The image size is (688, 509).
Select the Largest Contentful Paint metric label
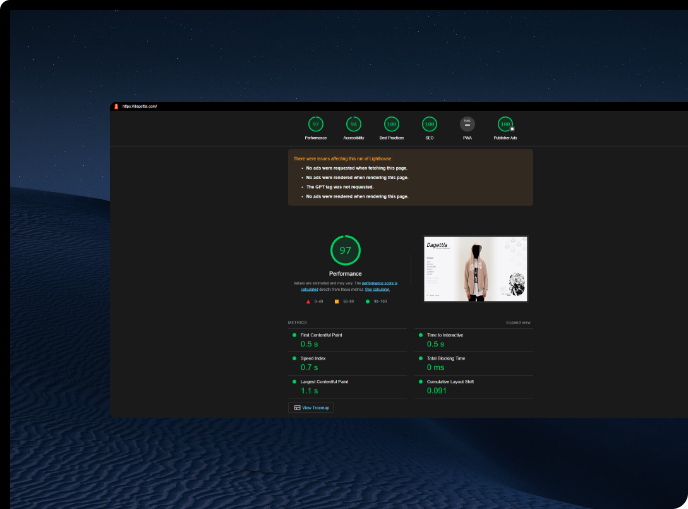[x=324, y=381]
